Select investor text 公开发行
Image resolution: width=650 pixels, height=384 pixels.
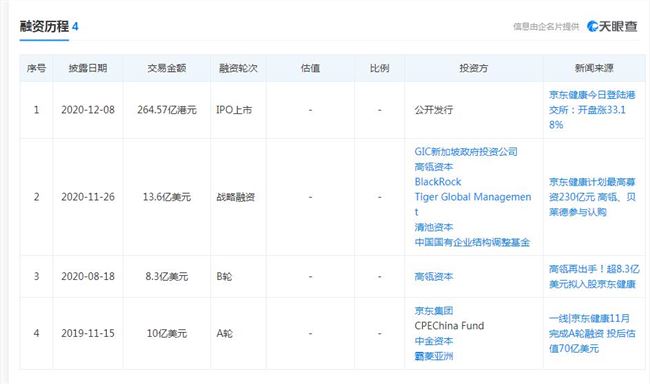[x=434, y=110]
